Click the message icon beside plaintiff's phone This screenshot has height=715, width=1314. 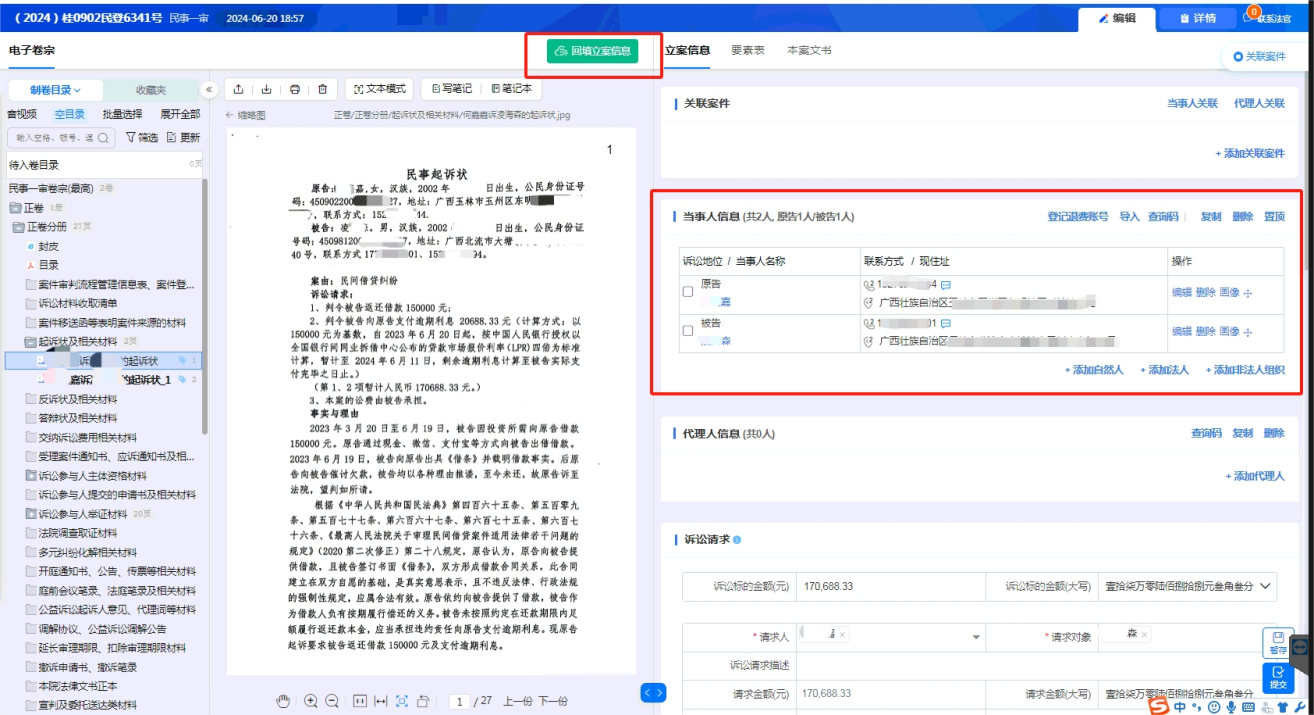946,285
